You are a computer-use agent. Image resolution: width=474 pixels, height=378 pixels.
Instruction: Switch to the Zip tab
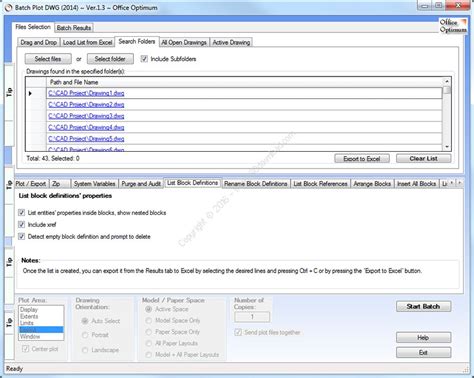(60, 184)
